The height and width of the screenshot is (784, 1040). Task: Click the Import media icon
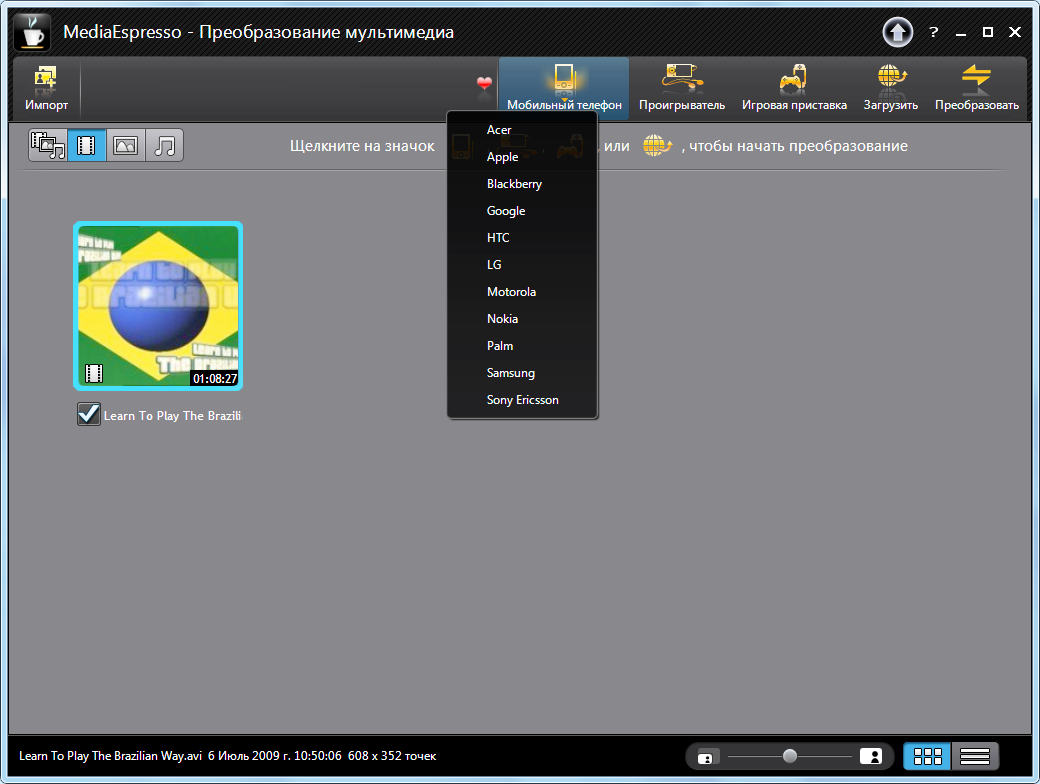[46, 88]
